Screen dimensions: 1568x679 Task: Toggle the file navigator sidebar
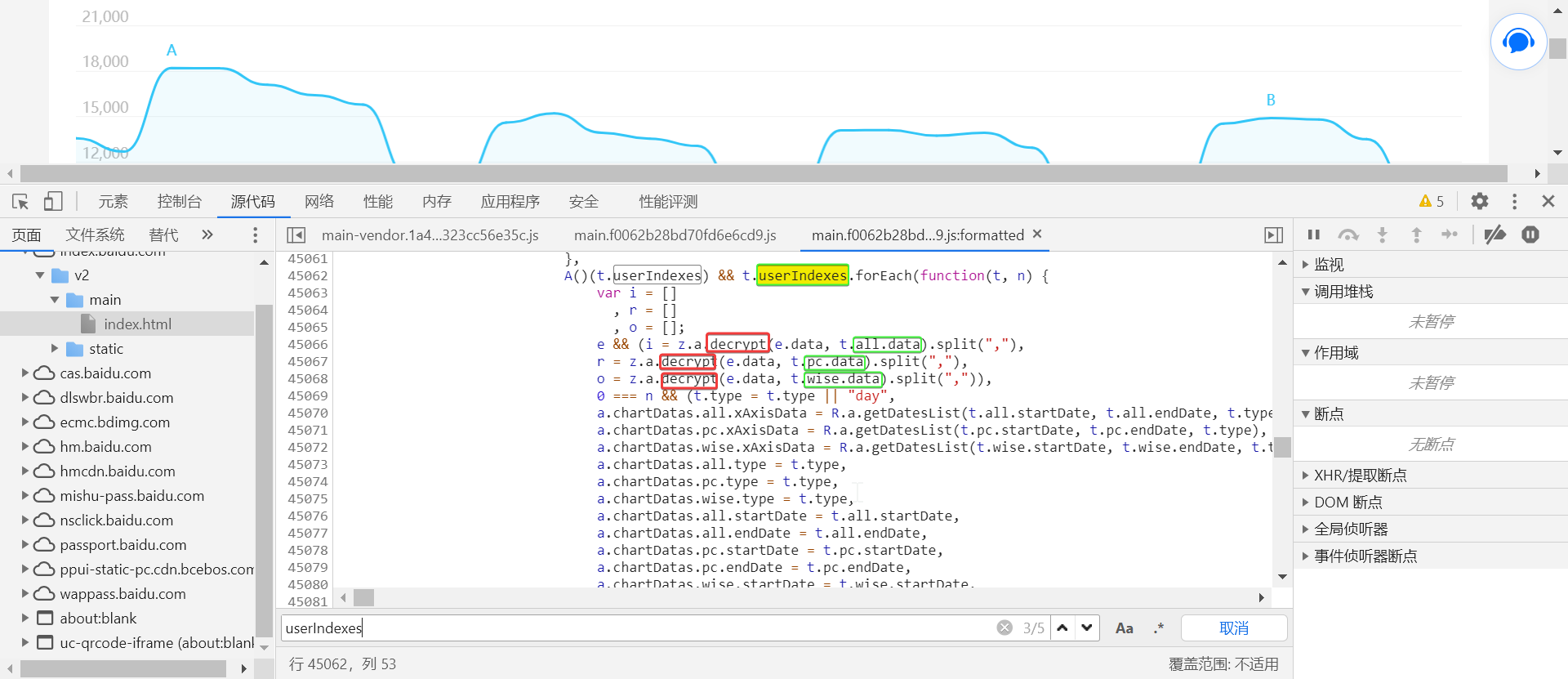[296, 235]
